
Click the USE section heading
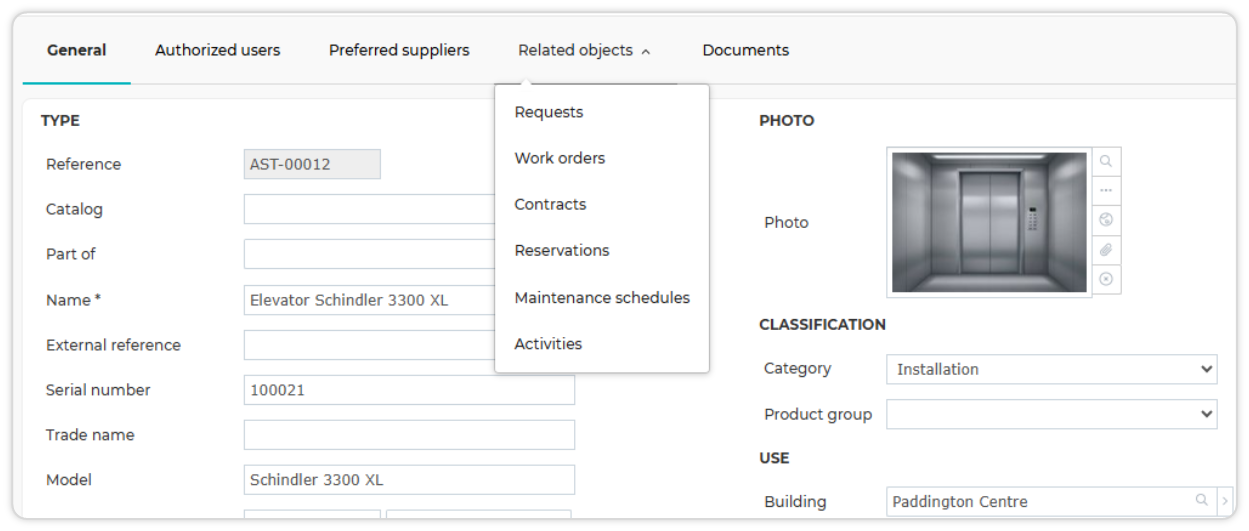[774, 458]
